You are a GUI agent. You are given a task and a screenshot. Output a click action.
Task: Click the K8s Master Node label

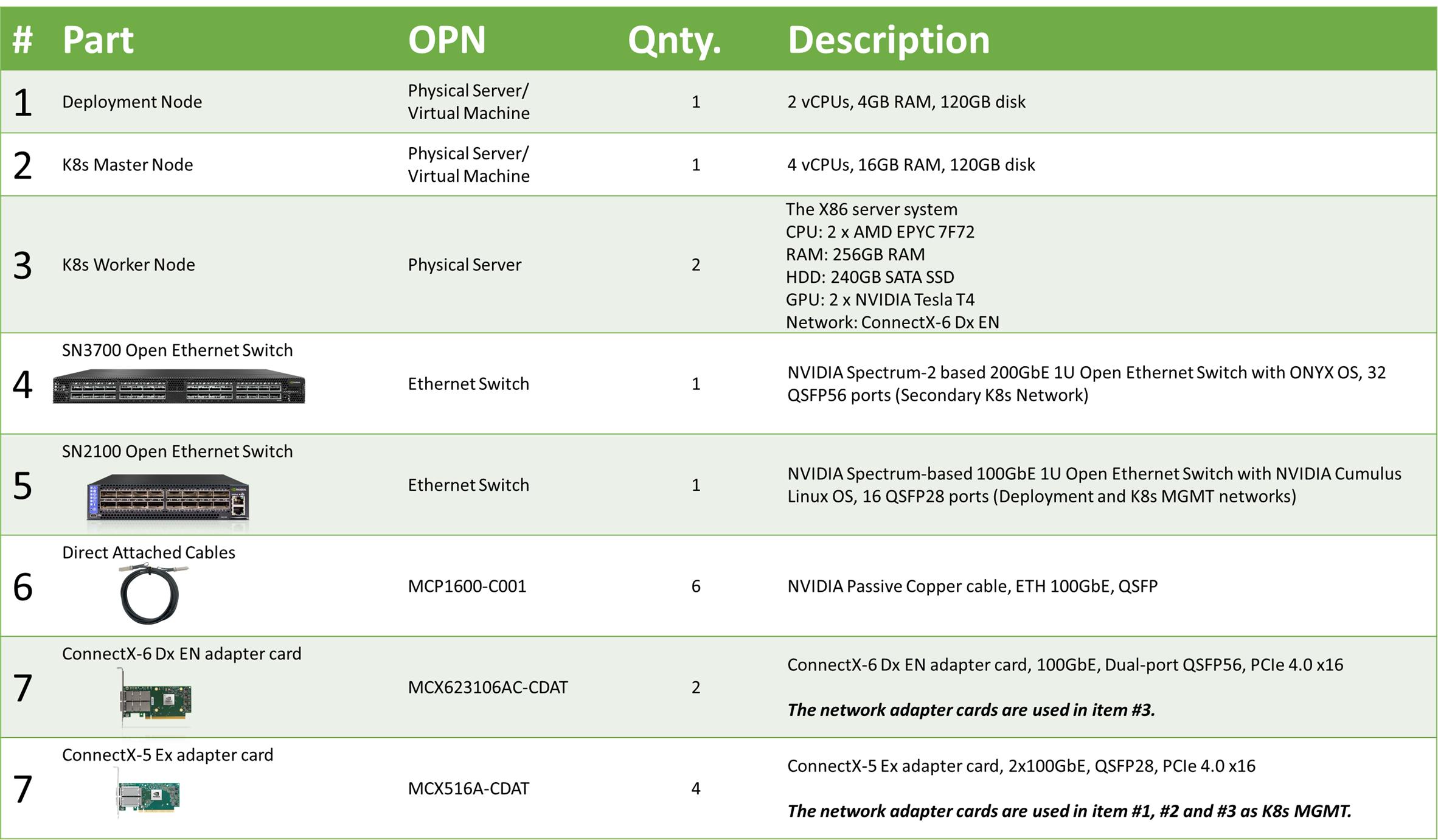point(128,164)
